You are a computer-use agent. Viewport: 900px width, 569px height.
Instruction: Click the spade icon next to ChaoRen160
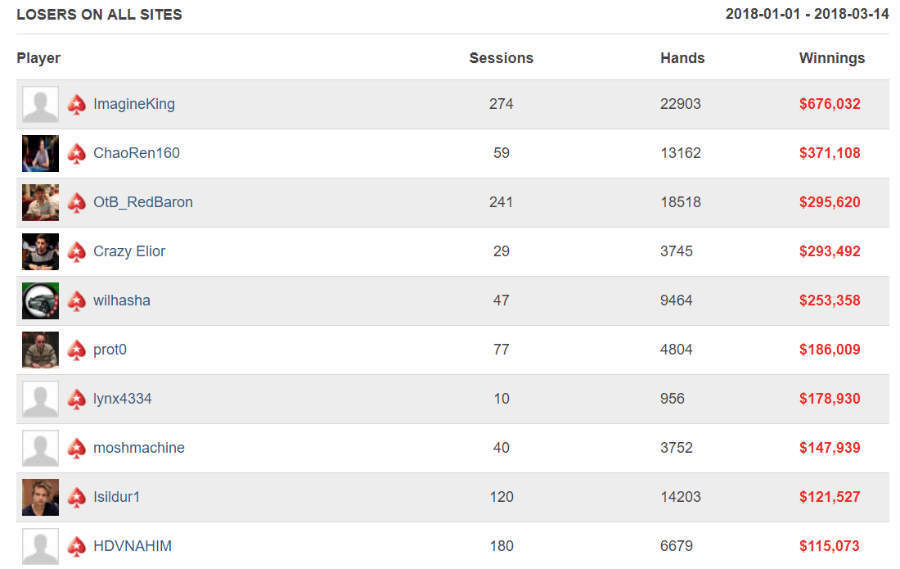[77, 153]
